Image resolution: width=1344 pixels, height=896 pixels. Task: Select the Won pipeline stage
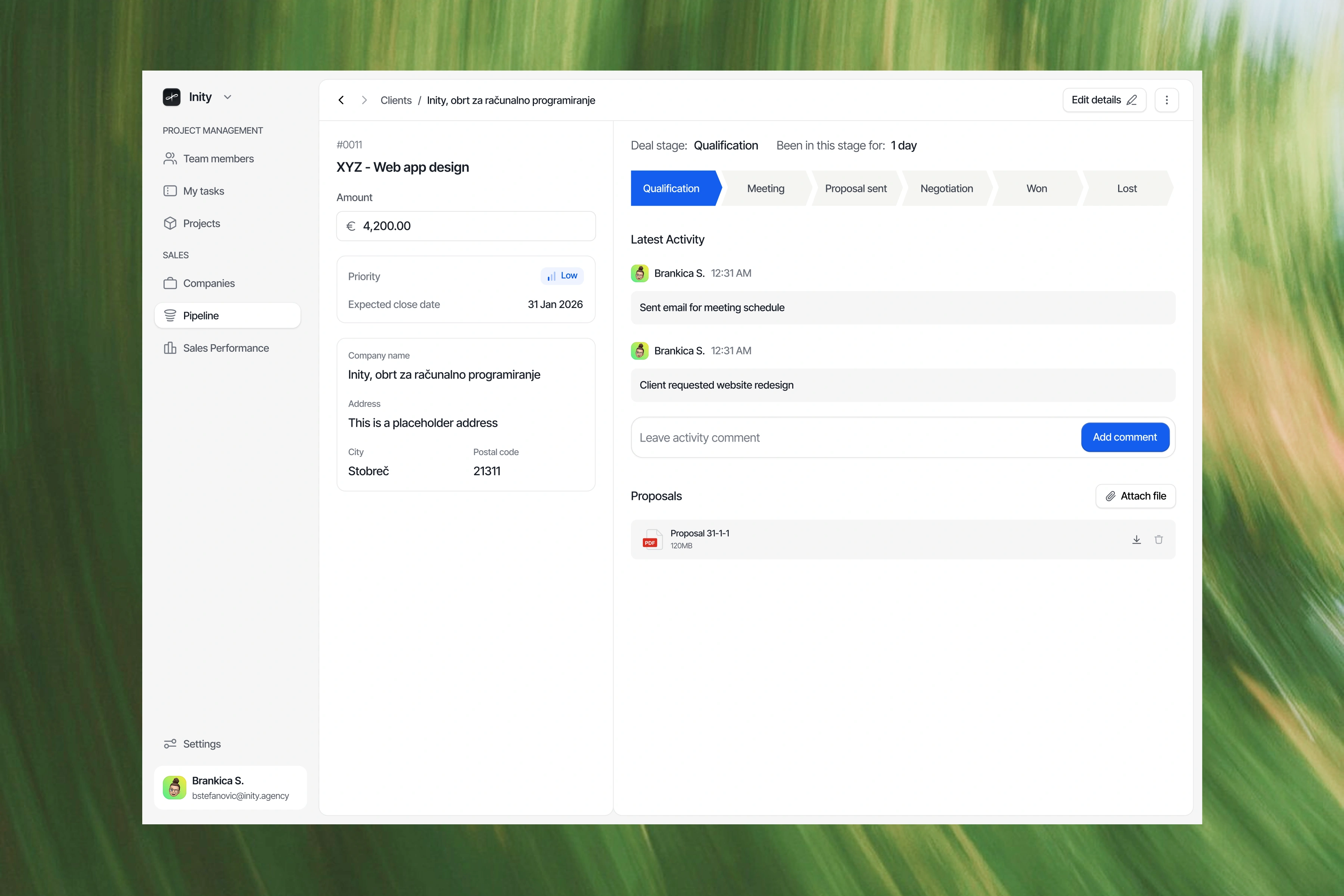tap(1037, 188)
